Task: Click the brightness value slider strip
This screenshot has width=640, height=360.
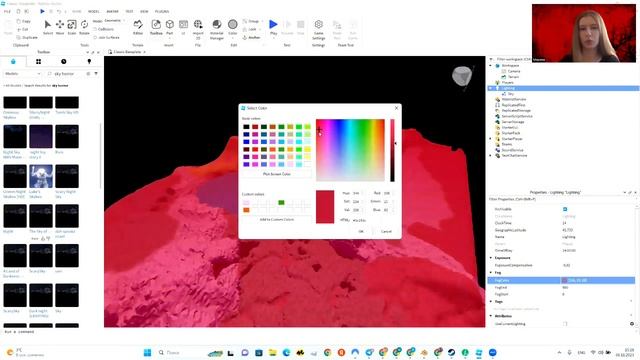Action: (x=392, y=150)
